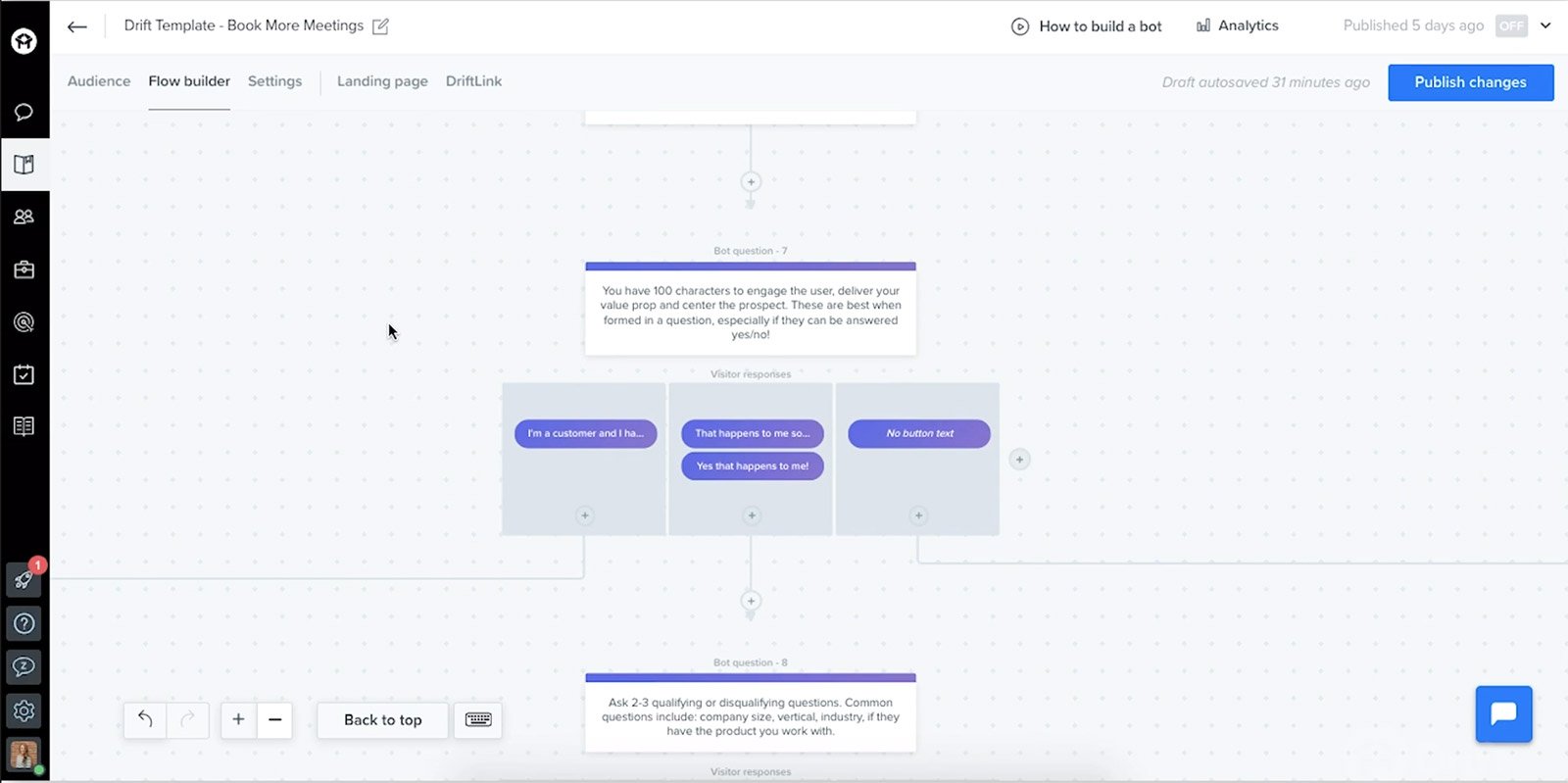Open Playbooks book icon in sidebar
This screenshot has width=1568, height=783.
tap(24, 165)
